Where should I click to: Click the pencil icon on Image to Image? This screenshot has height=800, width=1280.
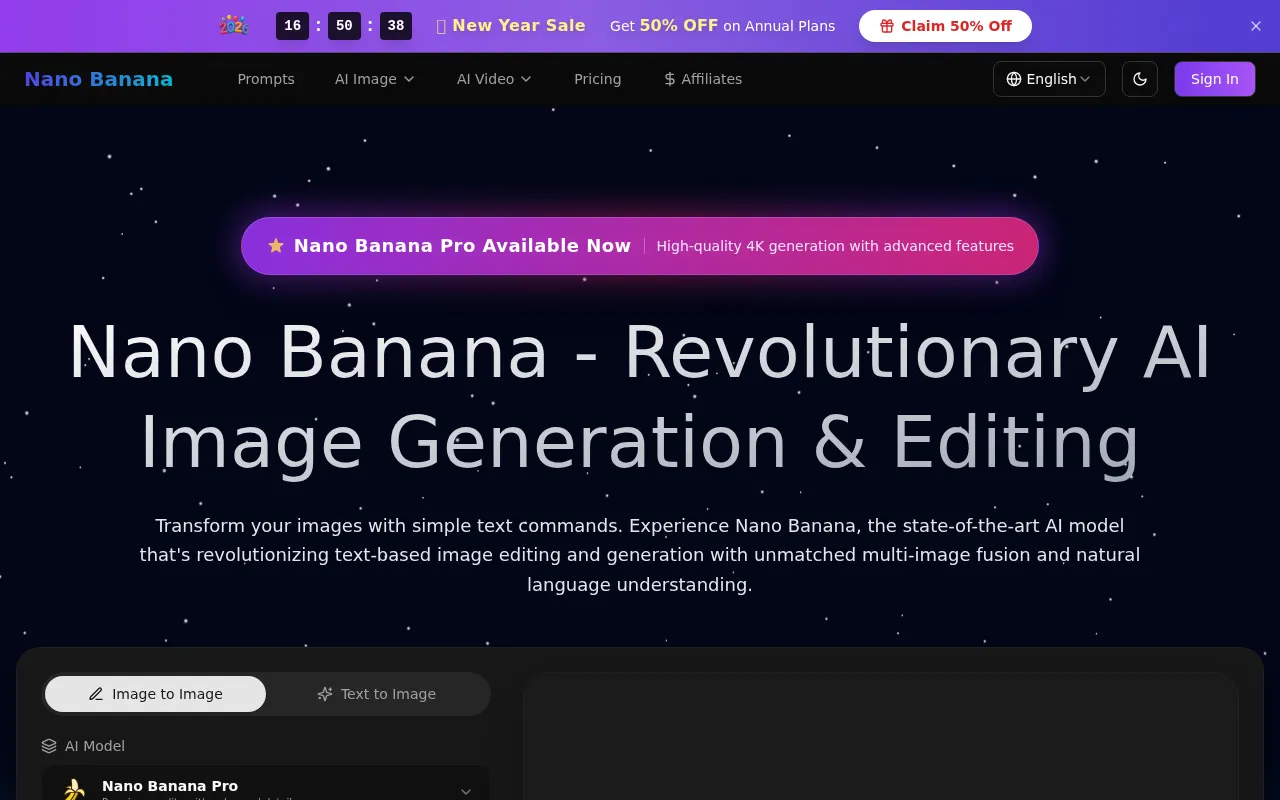(97, 693)
